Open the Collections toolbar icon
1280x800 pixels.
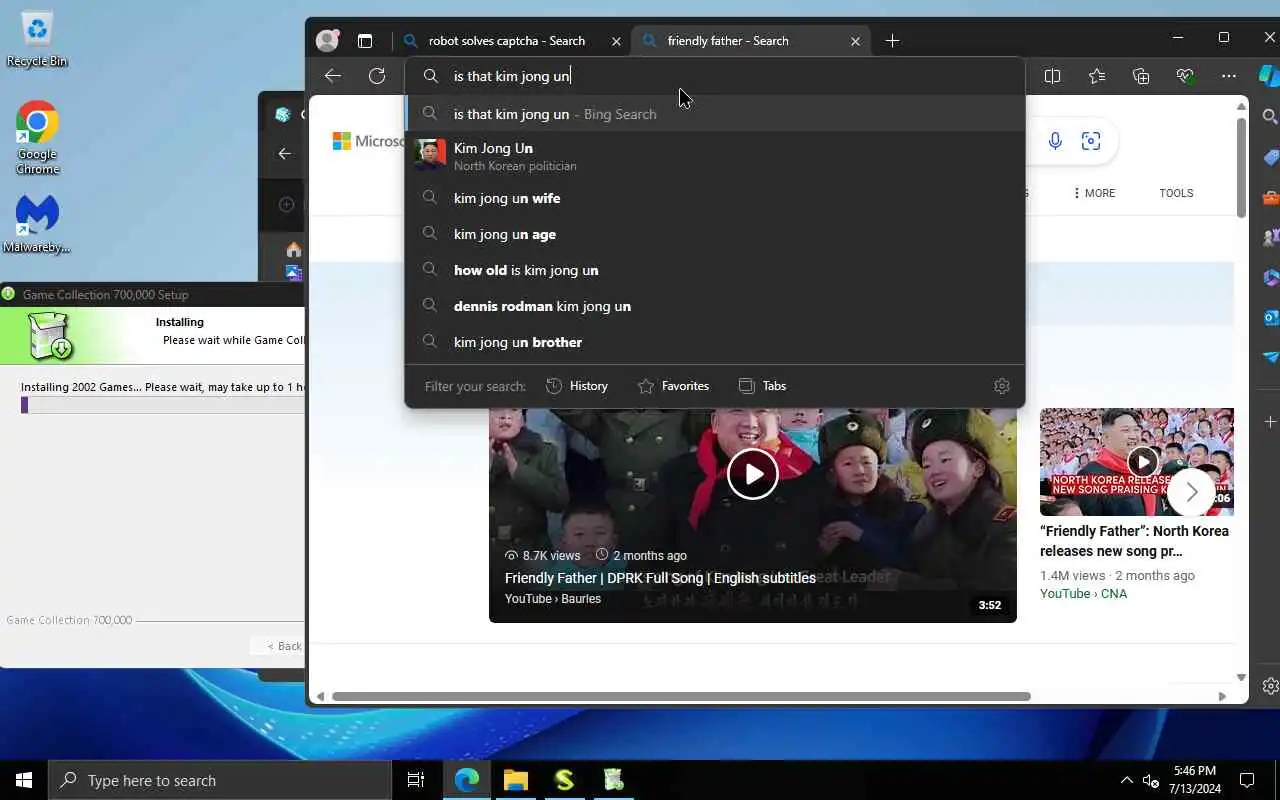1141,76
